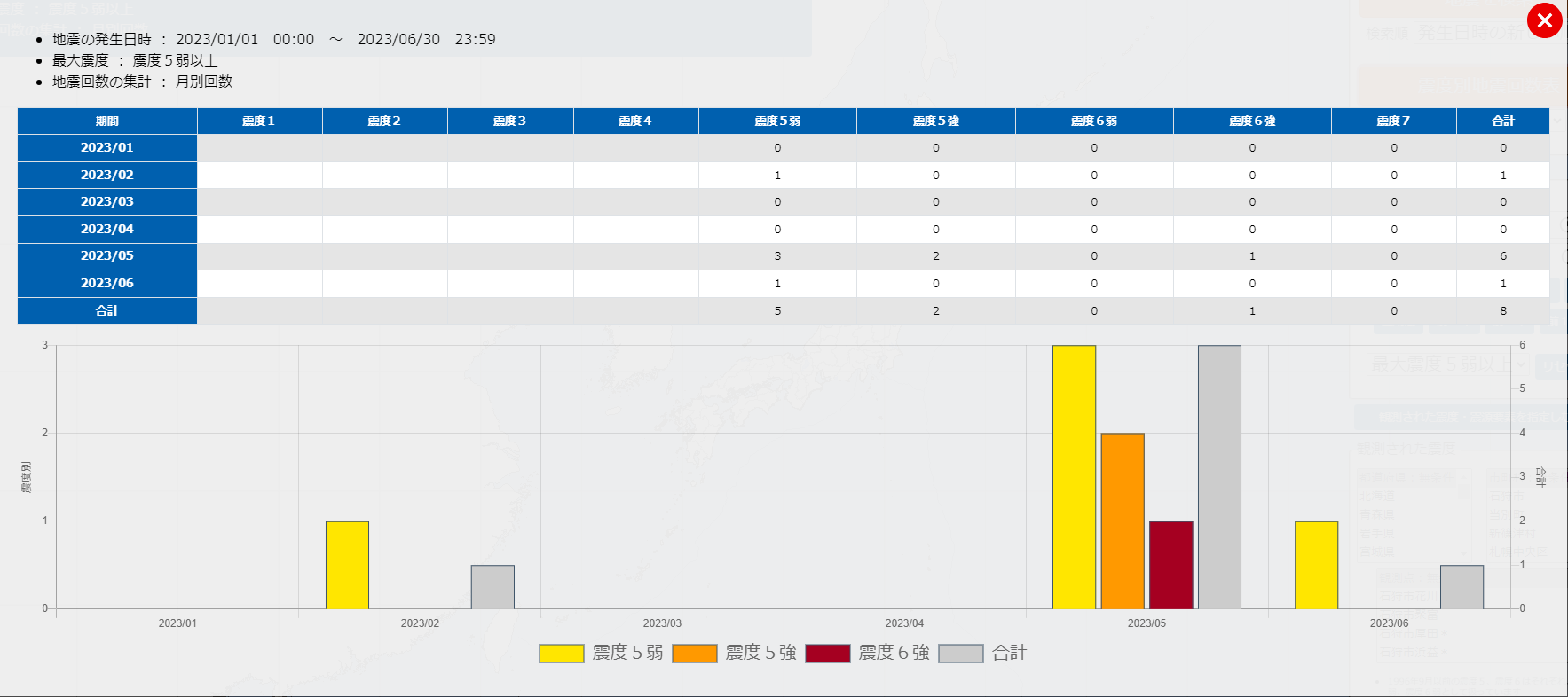Click the gray 合計 bar for 2023/05
This screenshot has width=1568, height=697.
(1219, 477)
